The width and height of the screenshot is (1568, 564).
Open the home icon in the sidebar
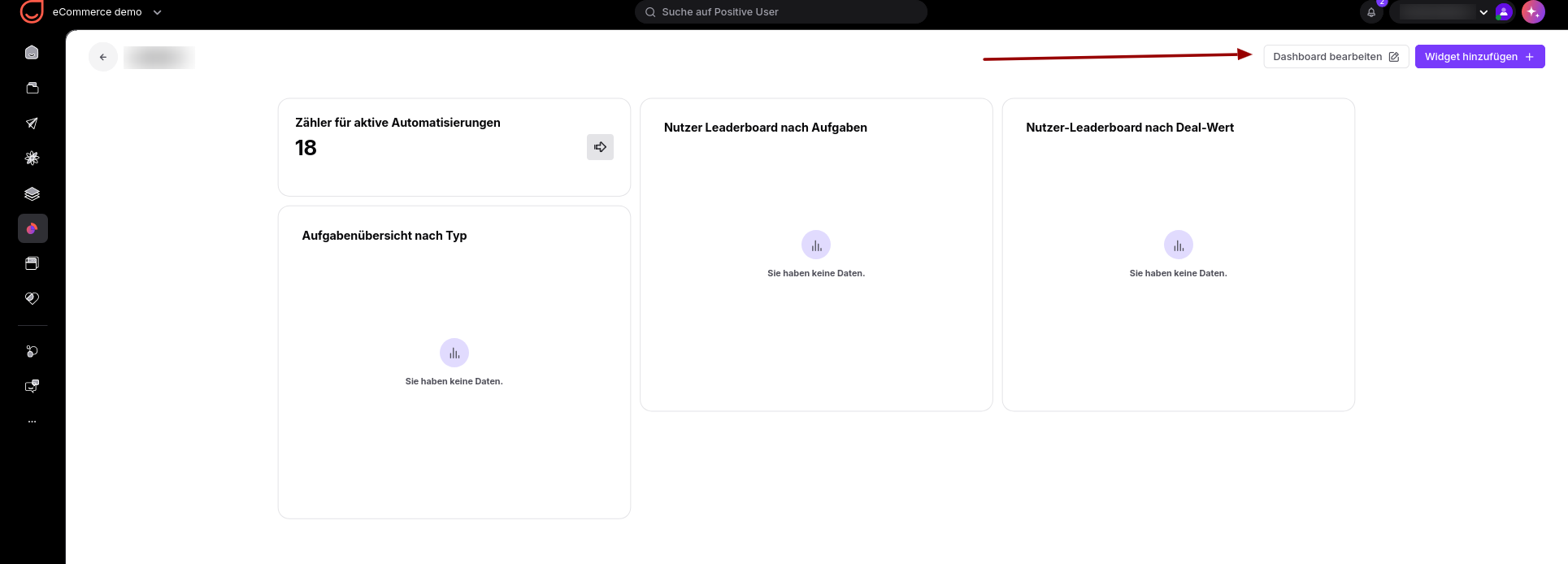32,53
